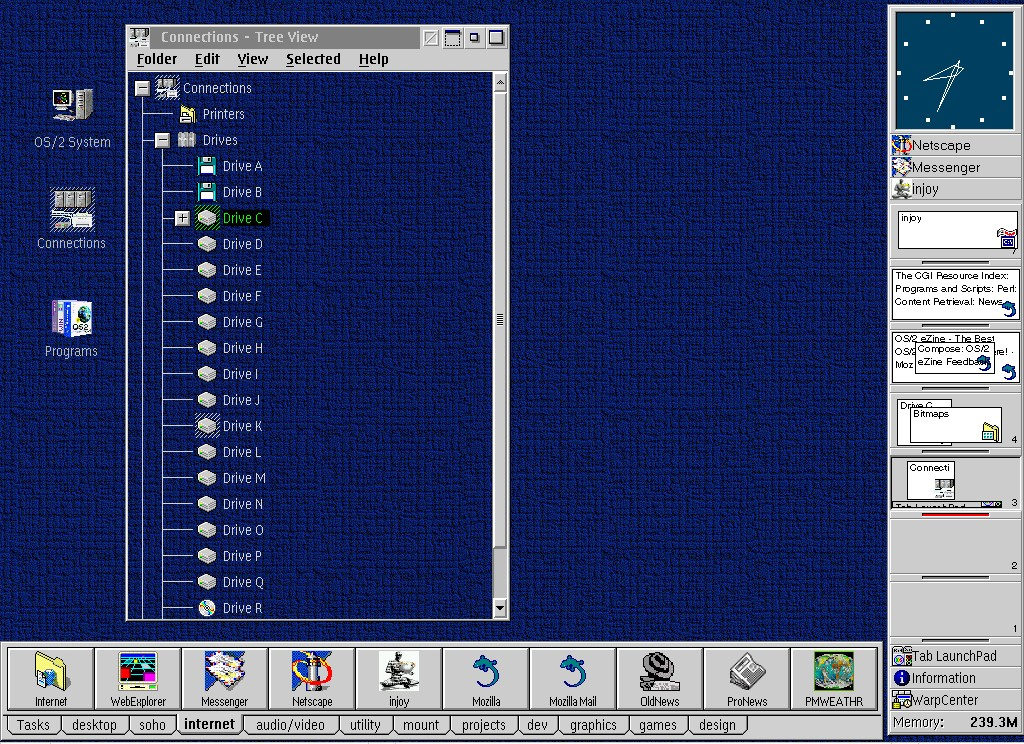1024x744 pixels.
Task: Click the WarpCenter button
Action: pyautogui.click(x=944, y=700)
